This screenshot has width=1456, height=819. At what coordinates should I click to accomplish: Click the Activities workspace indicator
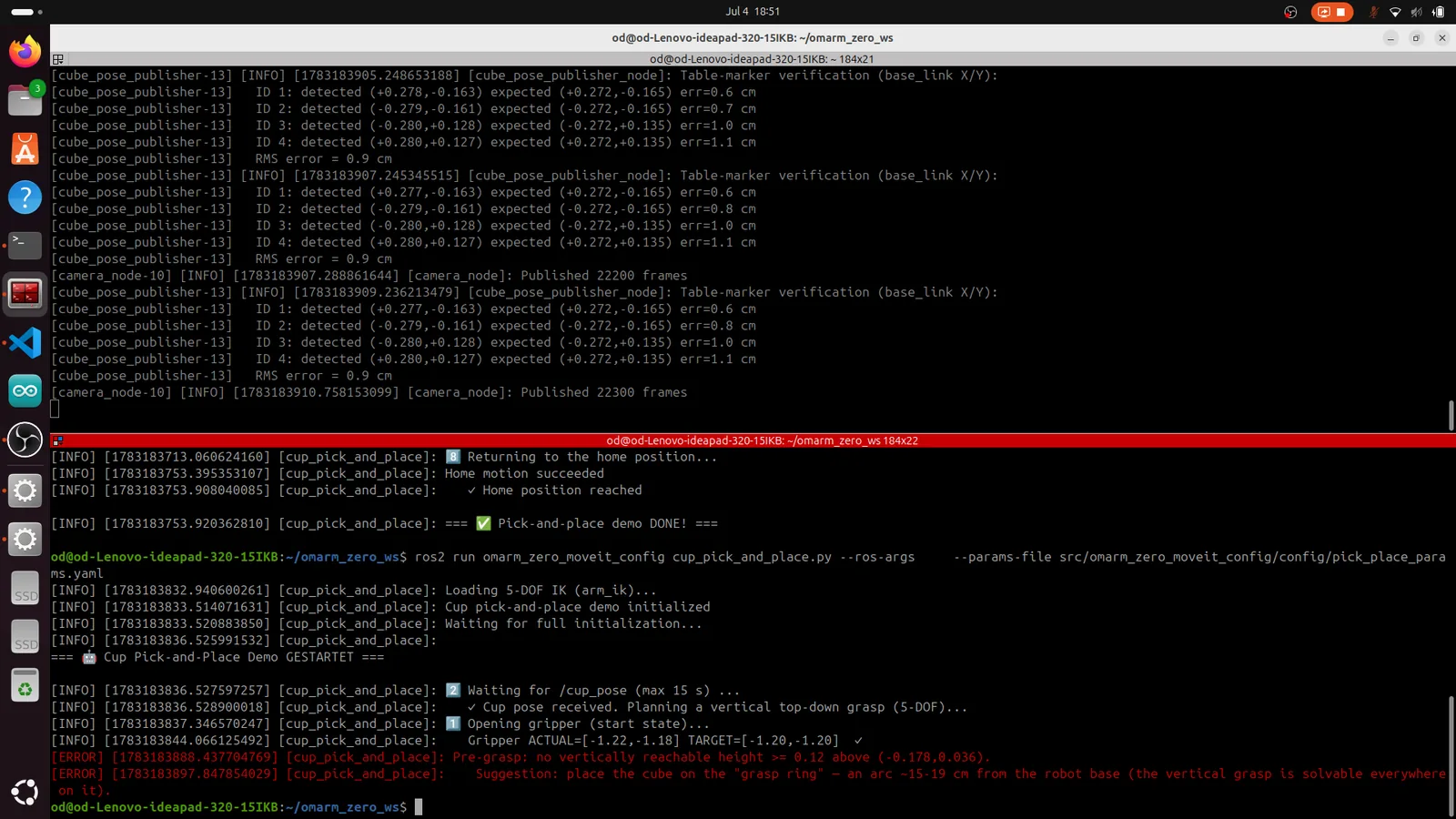point(26,12)
